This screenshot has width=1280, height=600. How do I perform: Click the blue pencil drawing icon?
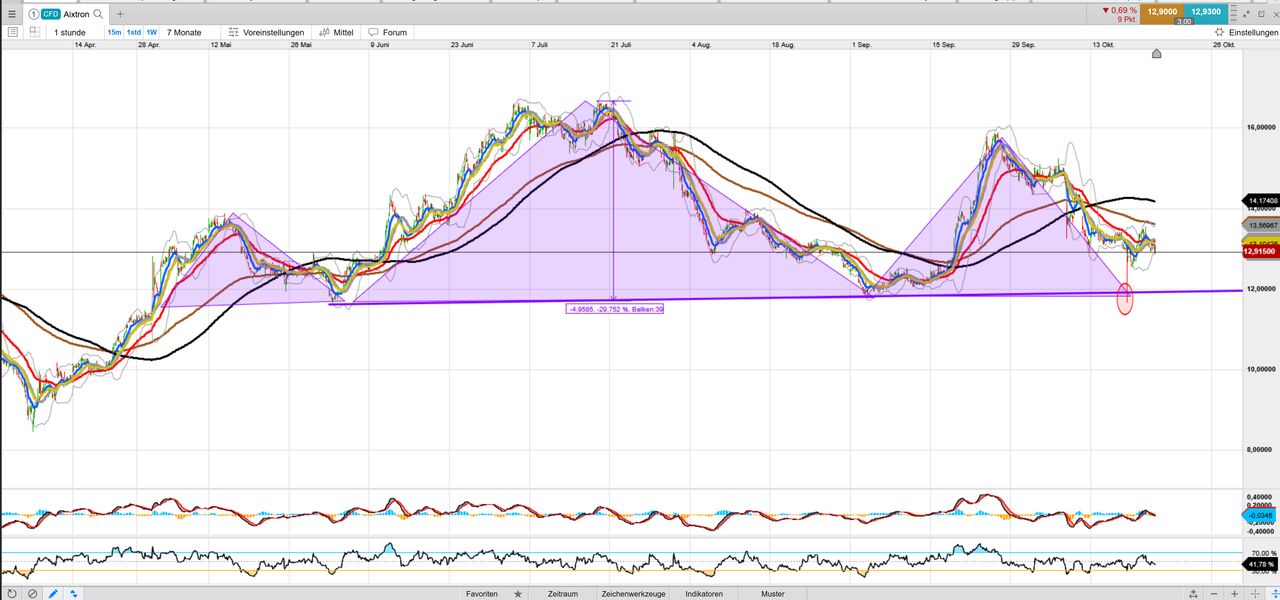point(53,593)
